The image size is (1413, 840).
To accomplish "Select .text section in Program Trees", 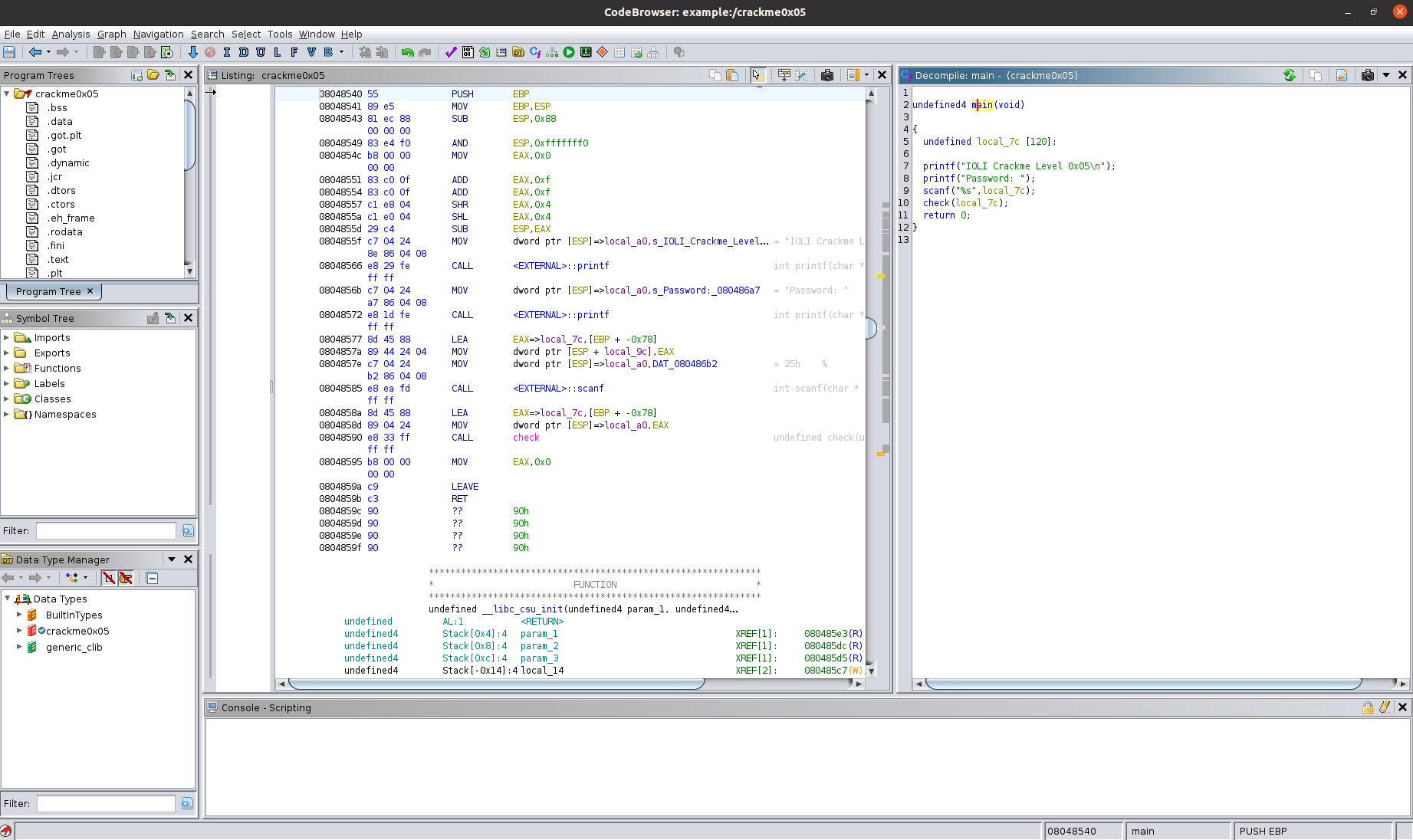I will 58,259.
